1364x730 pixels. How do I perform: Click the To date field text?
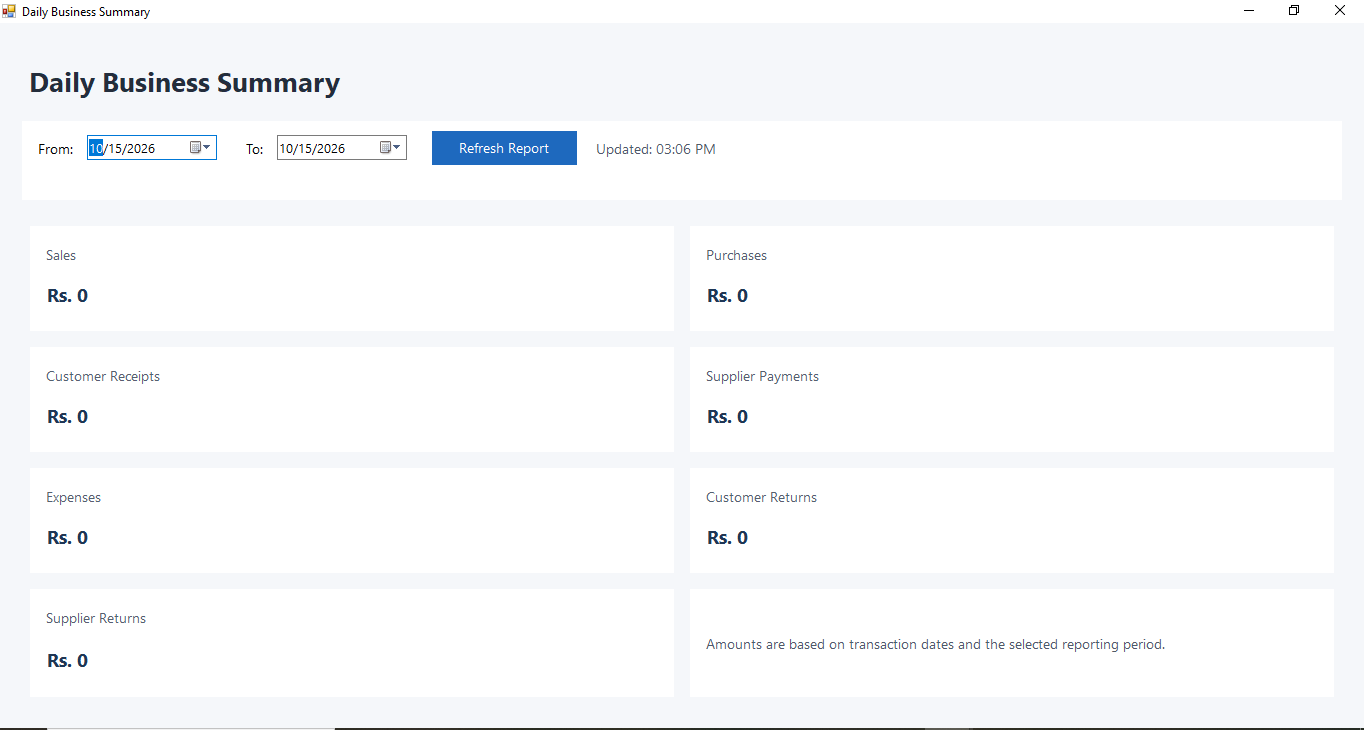coord(312,148)
